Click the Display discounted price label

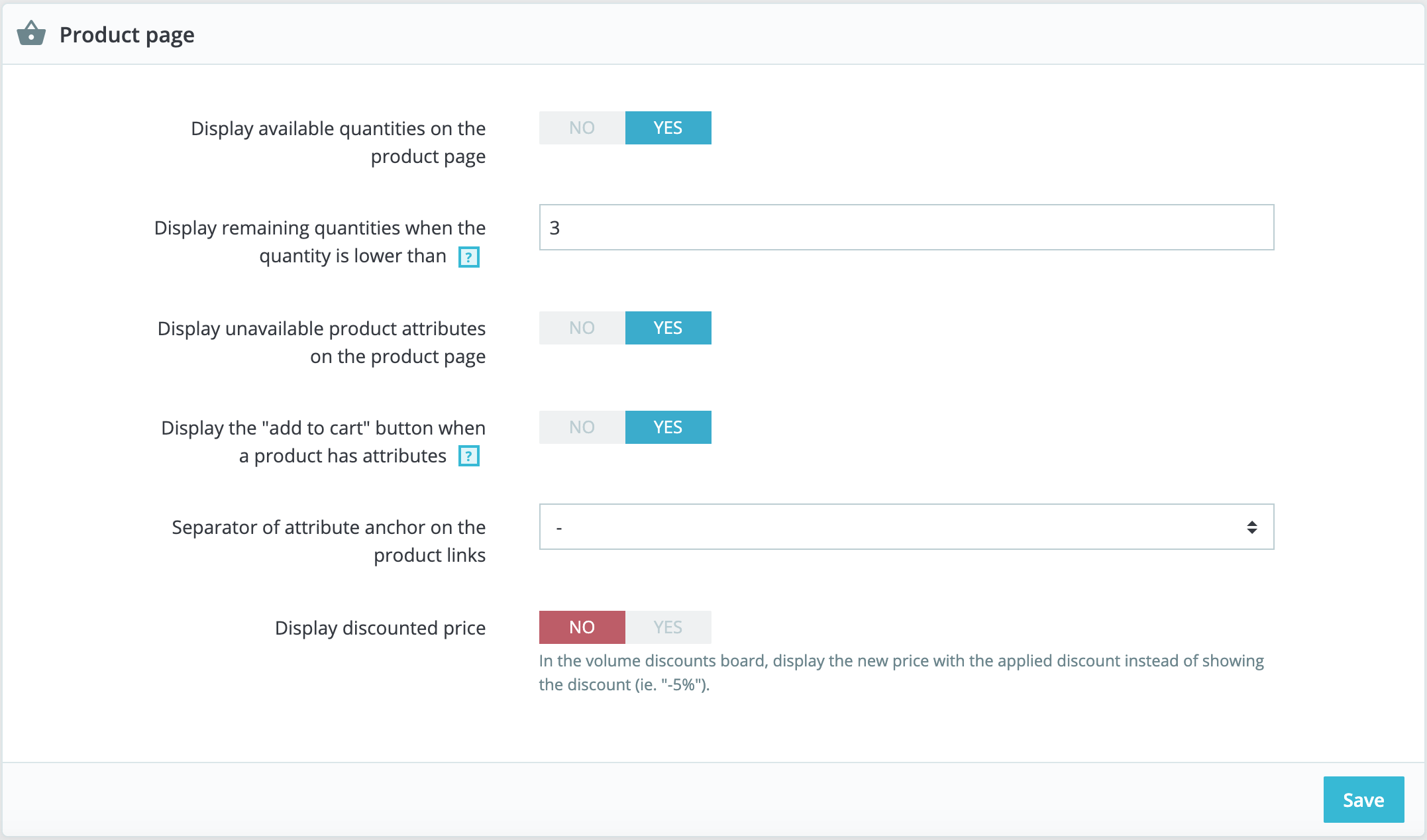tap(380, 628)
